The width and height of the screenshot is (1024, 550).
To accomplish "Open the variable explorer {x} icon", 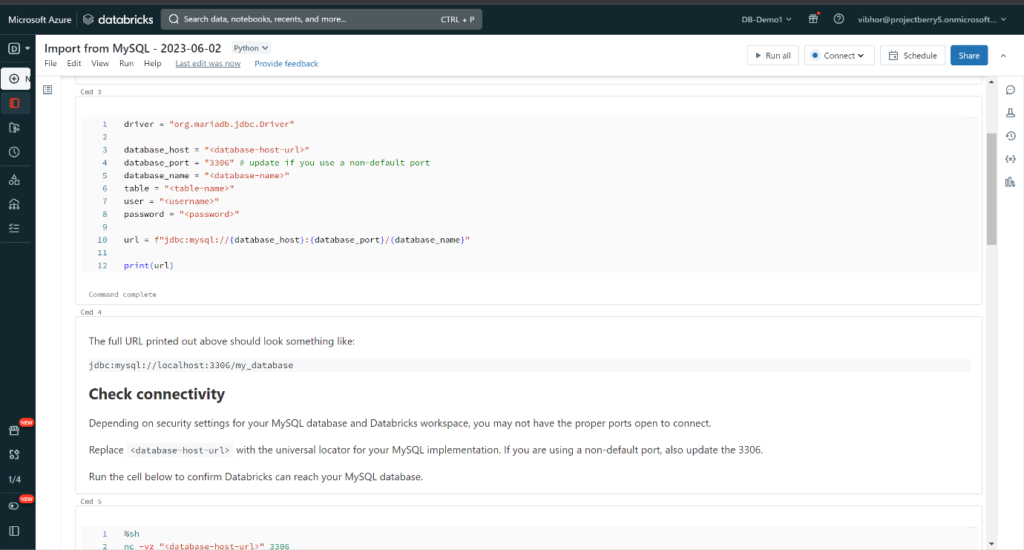I will coord(1010,159).
